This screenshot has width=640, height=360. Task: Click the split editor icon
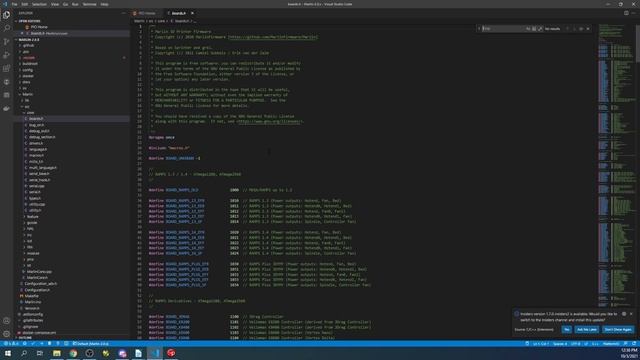[x=626, y=13]
